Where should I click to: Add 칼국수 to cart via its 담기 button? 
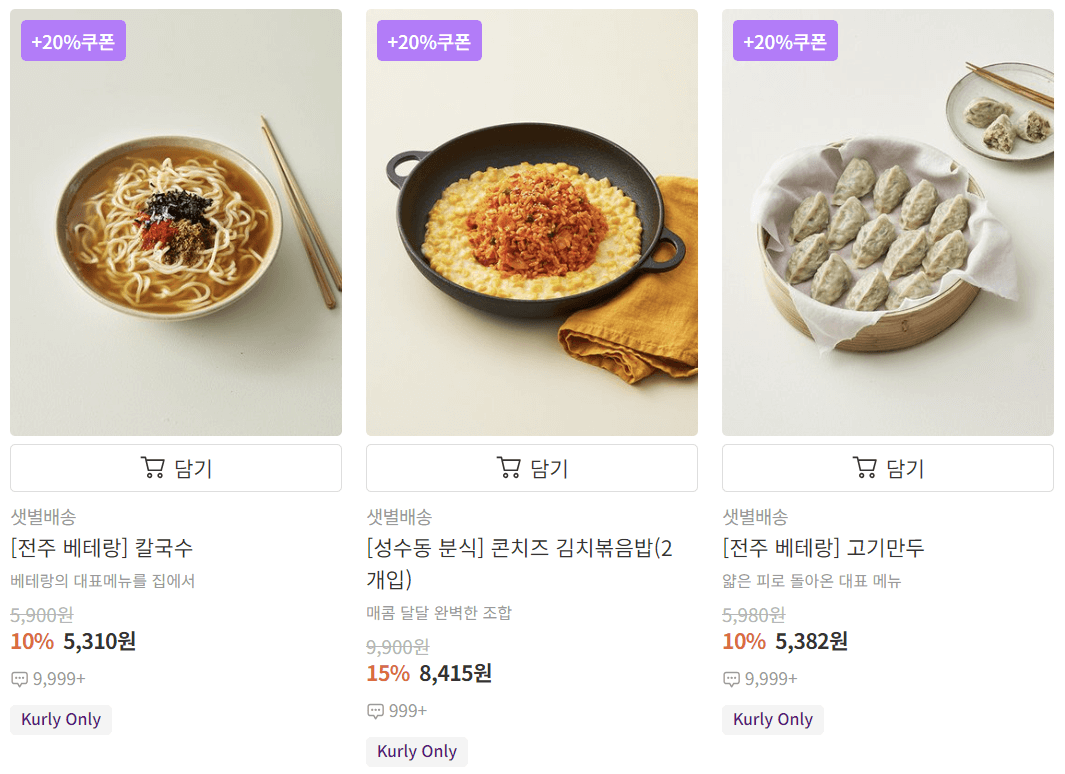[175, 467]
